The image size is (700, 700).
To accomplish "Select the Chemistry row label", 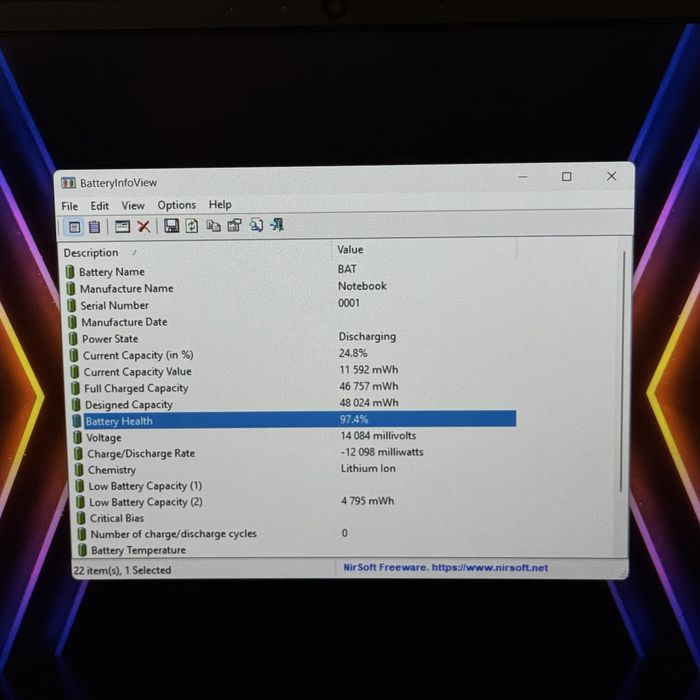I will 112,470.
